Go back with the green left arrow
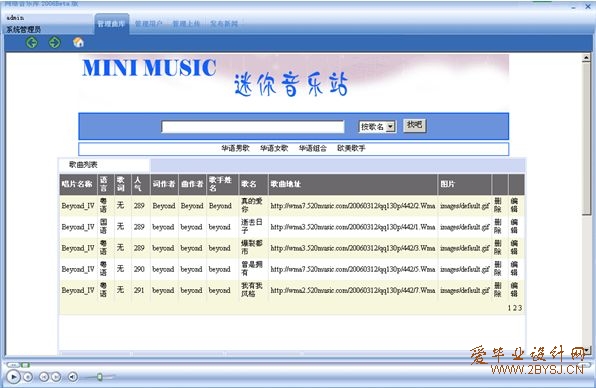Image resolution: width=596 pixels, height=388 pixels. pos(32,42)
